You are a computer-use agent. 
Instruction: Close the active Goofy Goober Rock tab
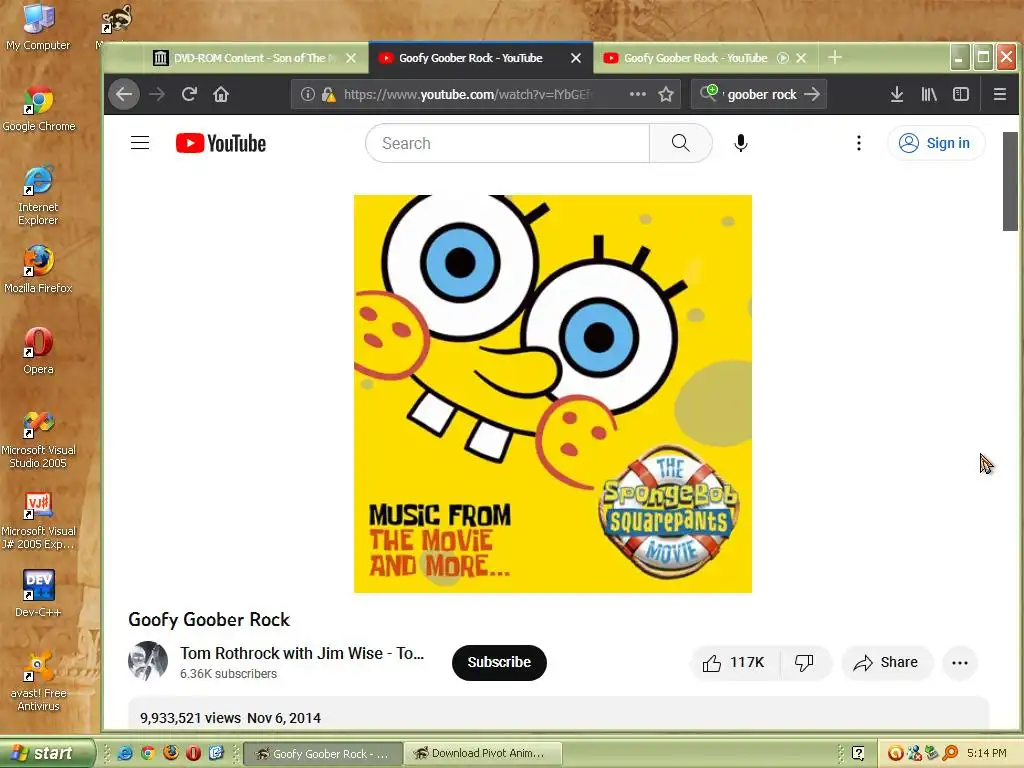click(x=575, y=58)
